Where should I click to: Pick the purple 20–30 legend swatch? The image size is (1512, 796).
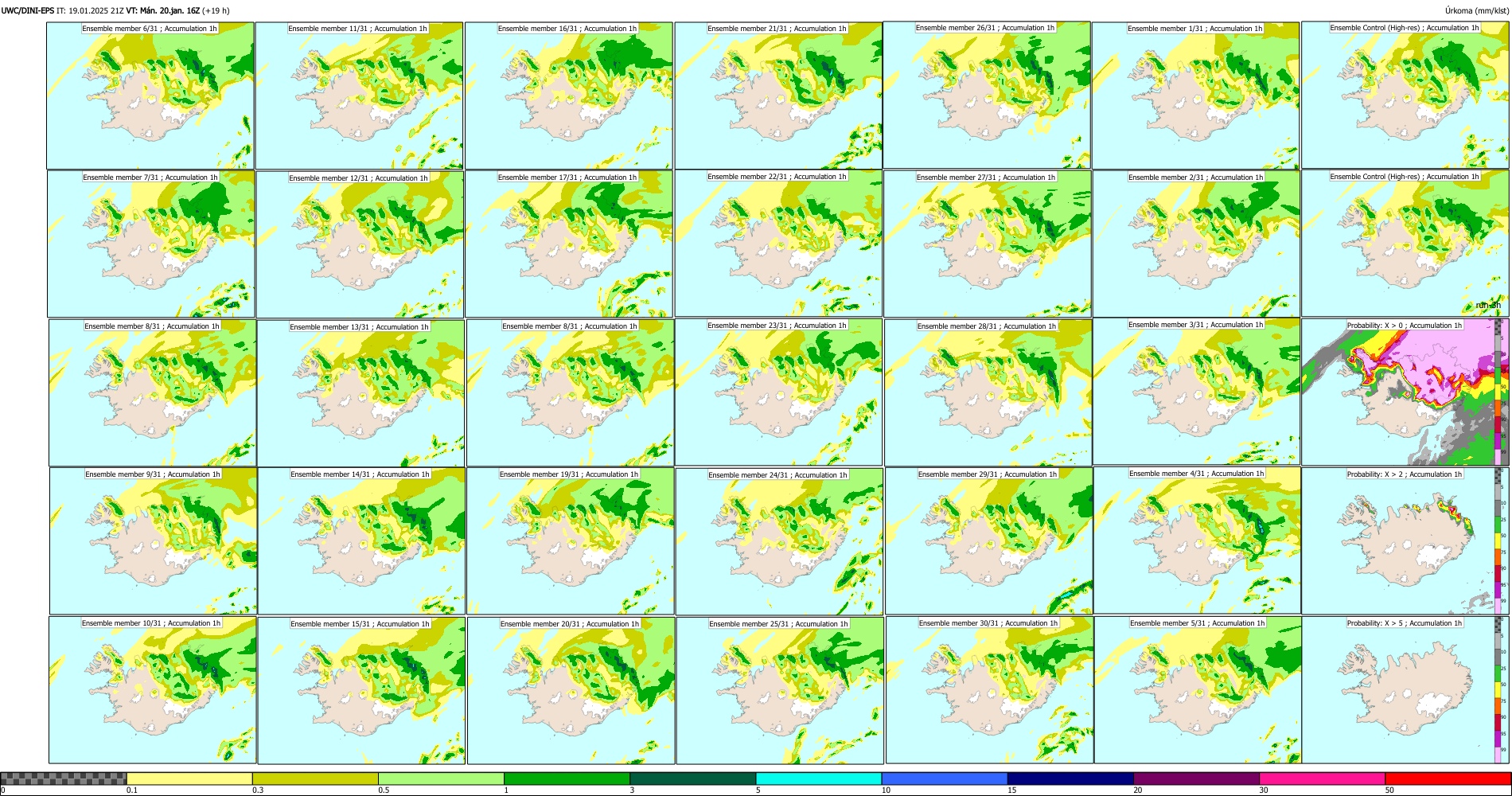(x=1196, y=778)
